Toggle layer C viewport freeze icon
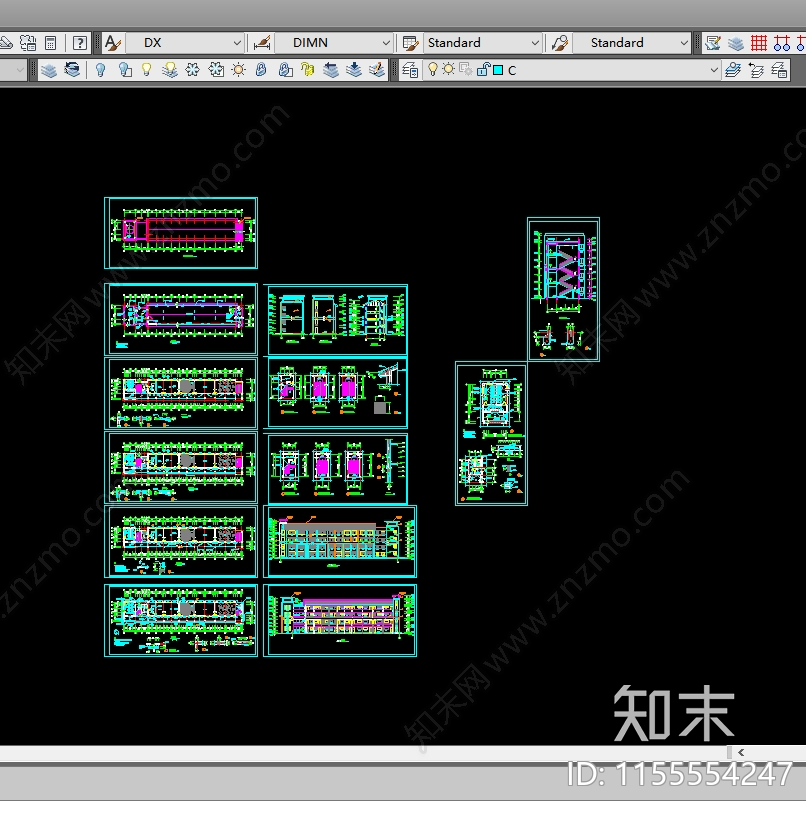This screenshot has height=813, width=806. 466,69
